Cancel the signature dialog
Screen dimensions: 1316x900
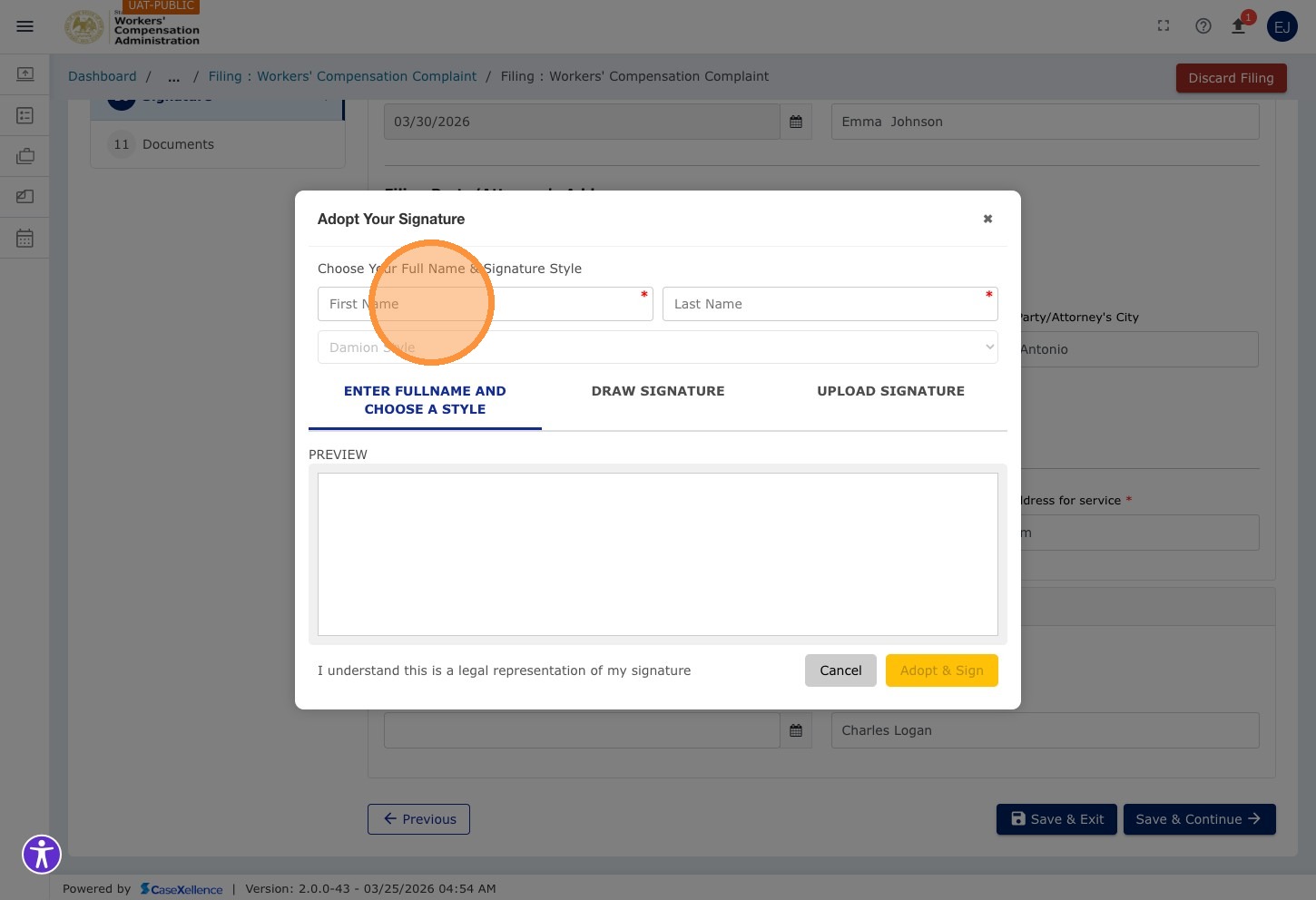[x=840, y=670]
